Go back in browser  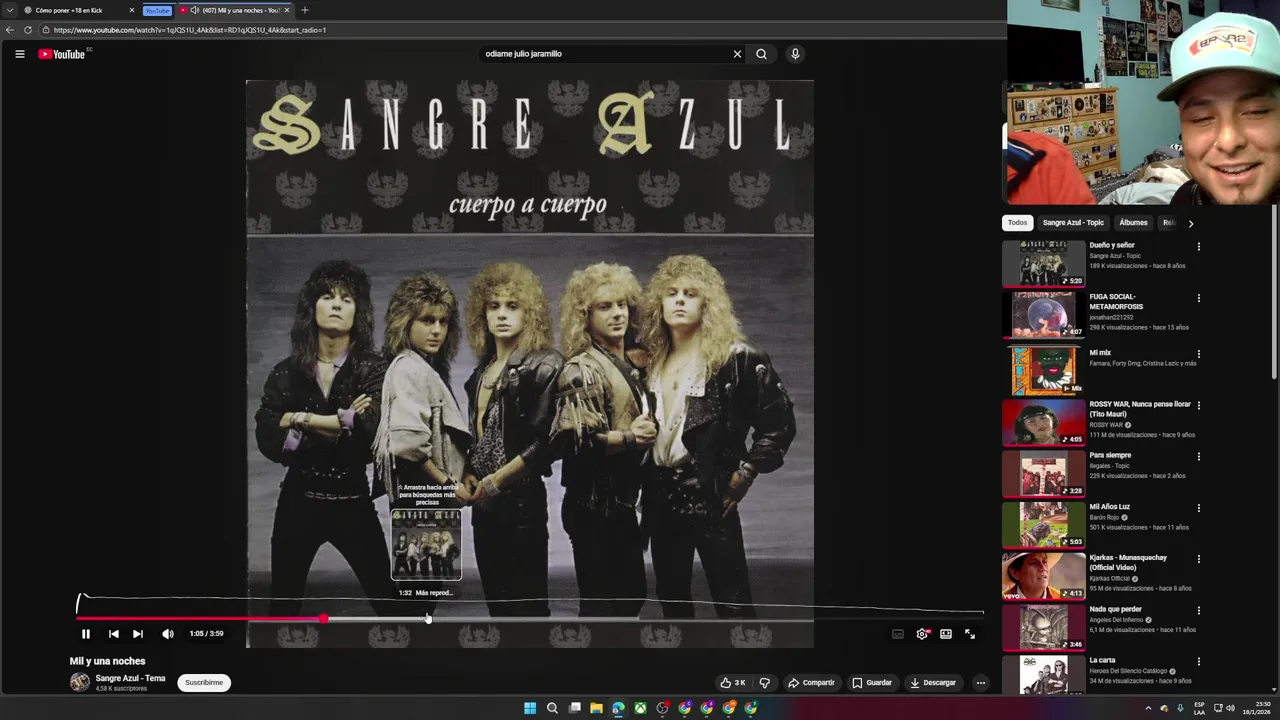[x=9, y=30]
